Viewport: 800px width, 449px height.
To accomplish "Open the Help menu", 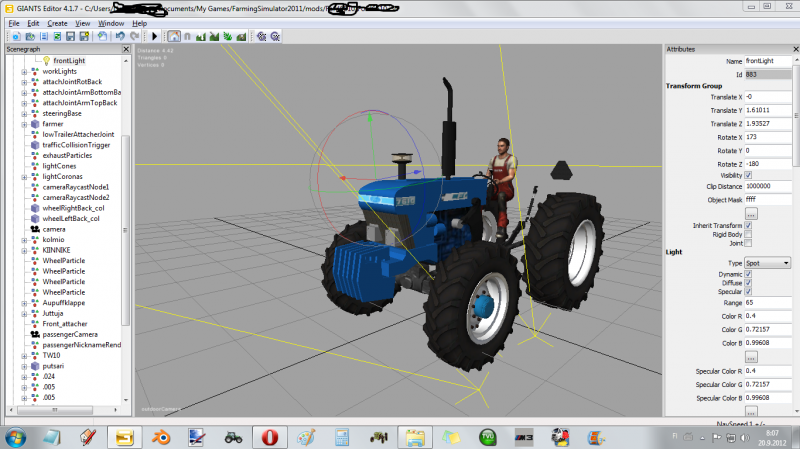I will tap(139, 23).
